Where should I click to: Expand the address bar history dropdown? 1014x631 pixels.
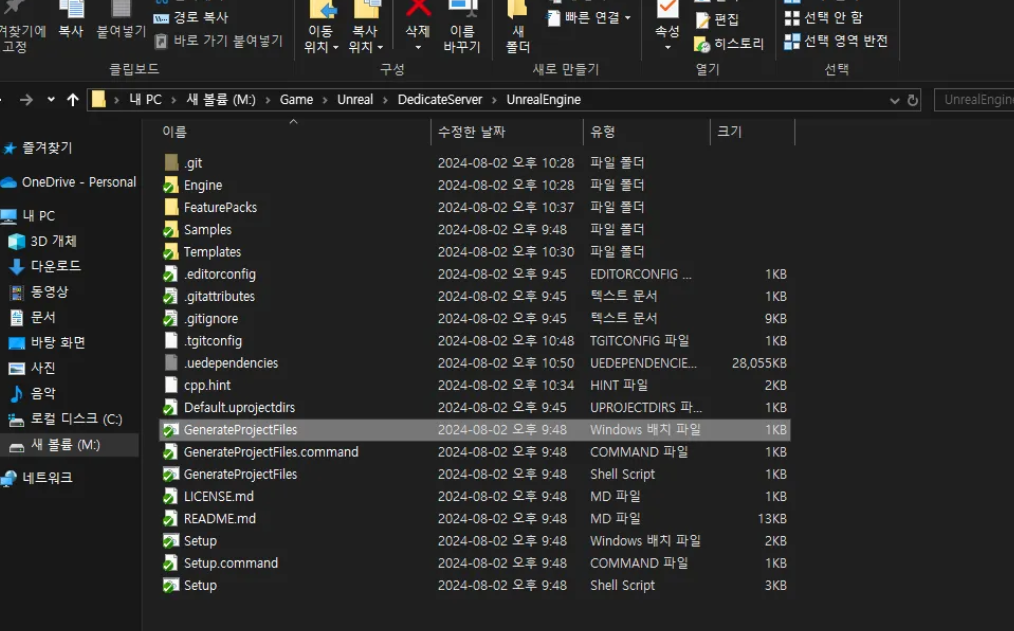coord(894,100)
